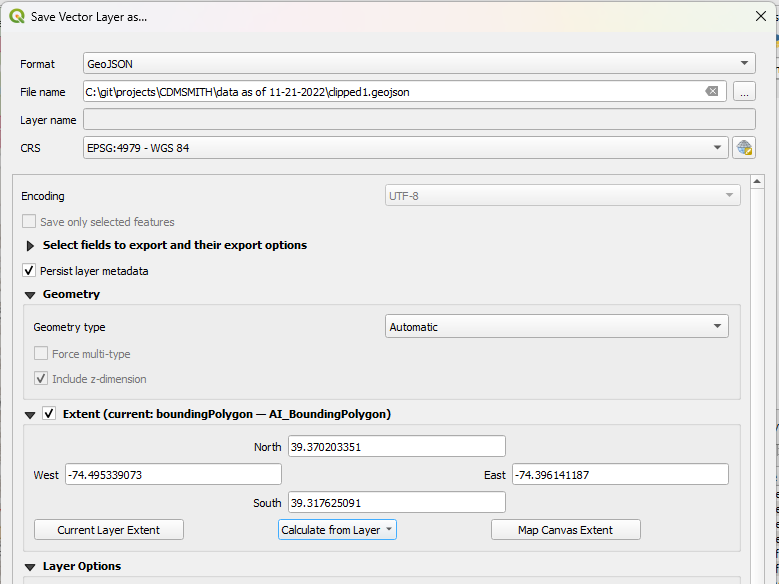
Task: Click the Encoding label
Action: coord(43,196)
